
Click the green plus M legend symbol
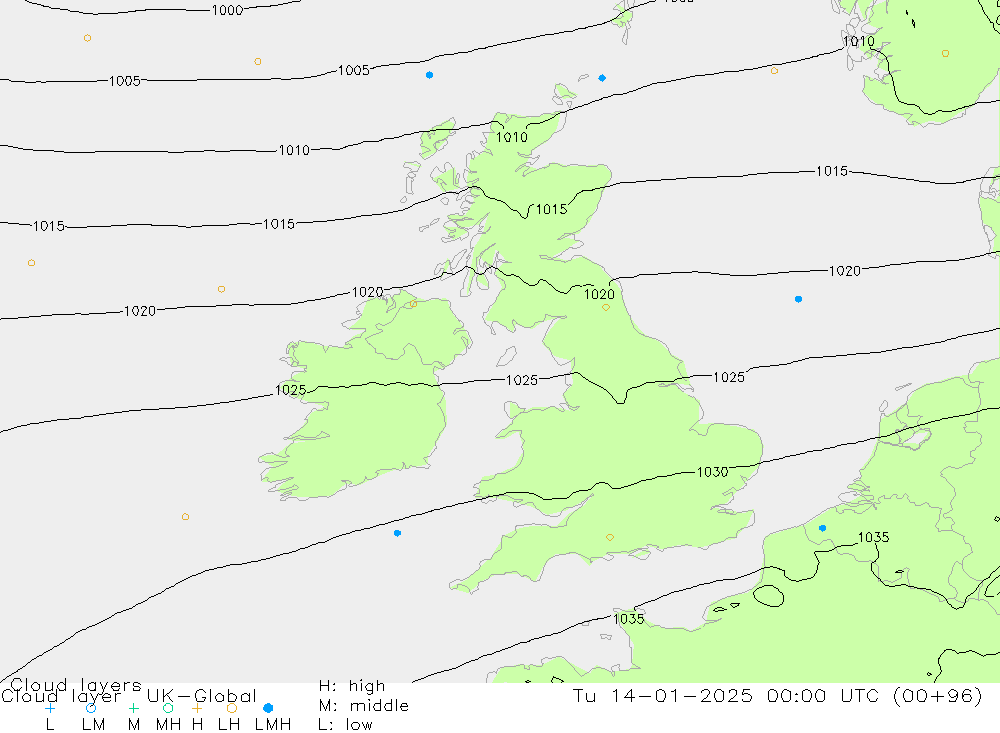133,708
